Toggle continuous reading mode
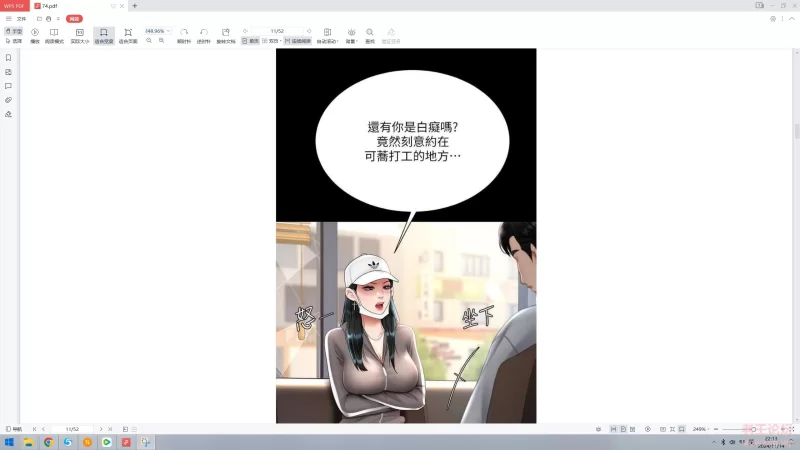Viewport: 800px width, 450px height. 297,41
